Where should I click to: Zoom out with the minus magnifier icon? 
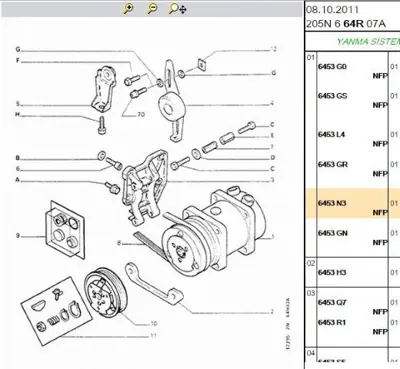152,9
